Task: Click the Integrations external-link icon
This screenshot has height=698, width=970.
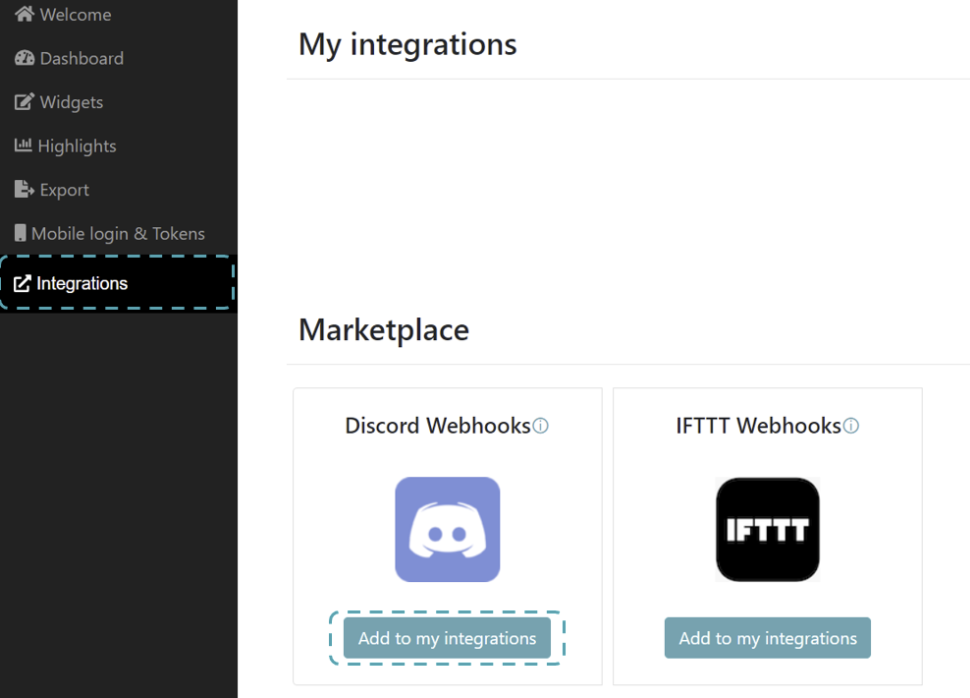Action: [22, 284]
